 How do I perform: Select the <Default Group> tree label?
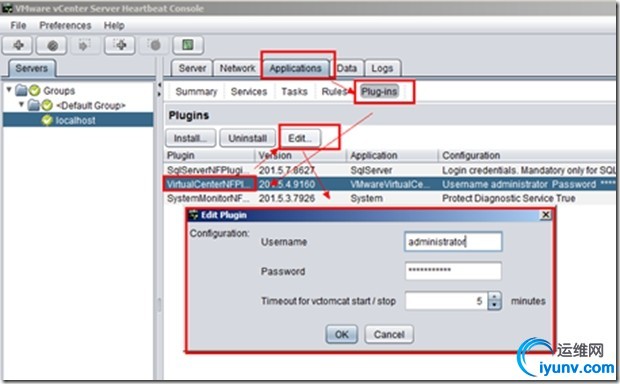[x=91, y=106]
